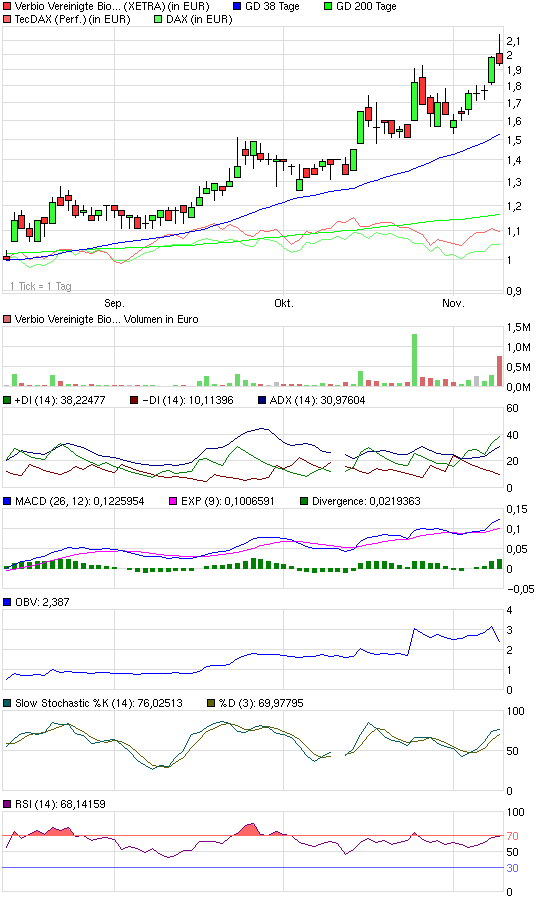Click the '1,5M' volume axis label
Viewport: 545px width, 913px height.
tap(518, 327)
